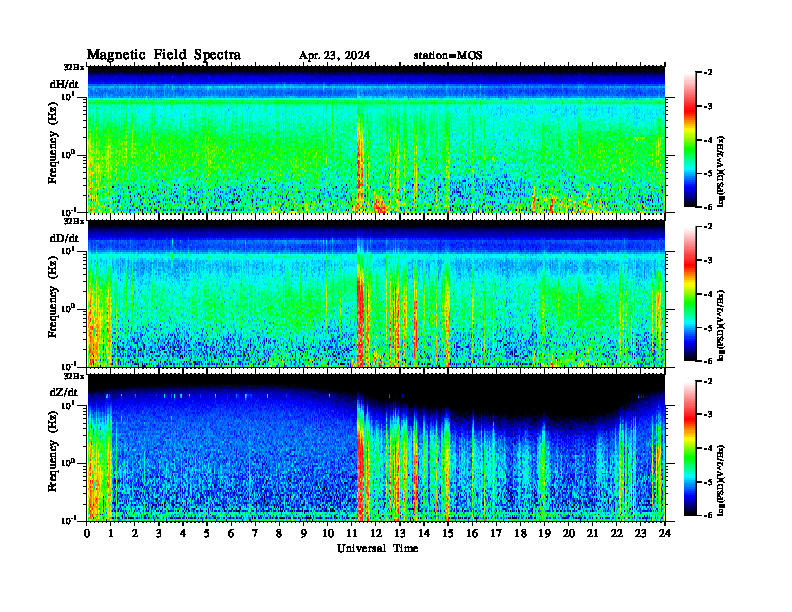Click the '7' hour tick on time axis
The height and width of the screenshot is (612, 792).
(x=255, y=533)
